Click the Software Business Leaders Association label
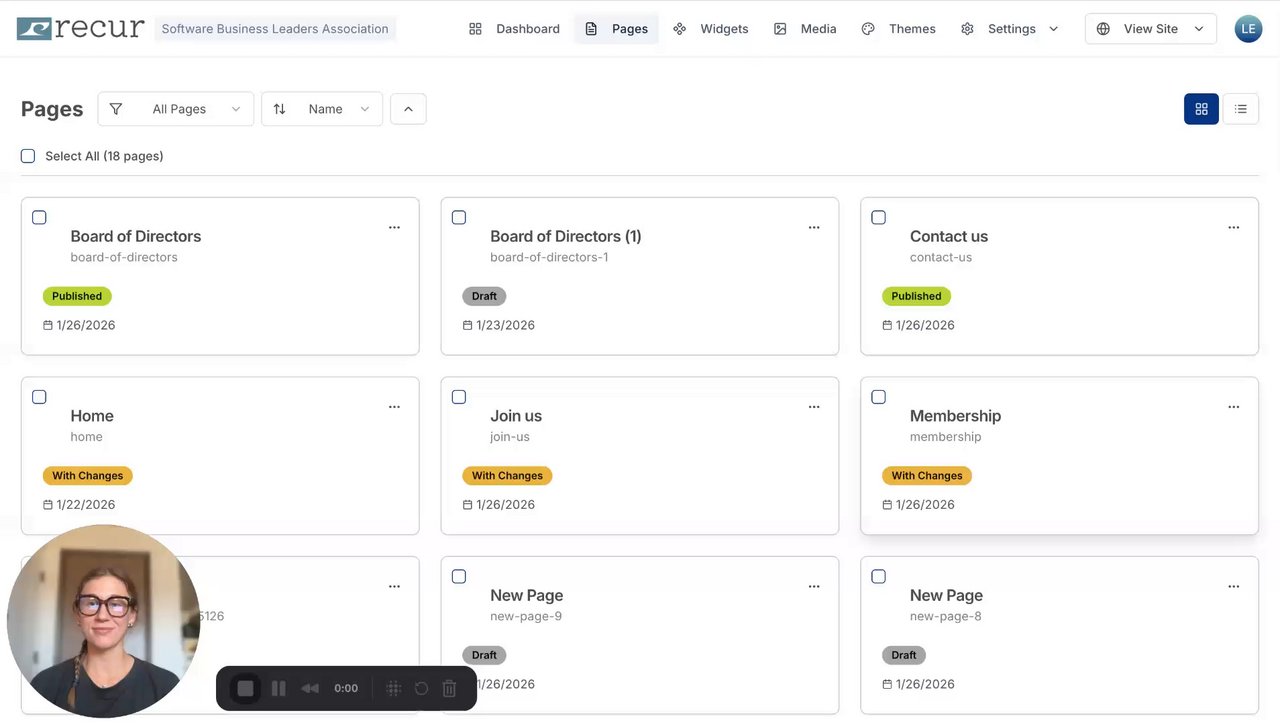1280x725 pixels. [x=275, y=29]
